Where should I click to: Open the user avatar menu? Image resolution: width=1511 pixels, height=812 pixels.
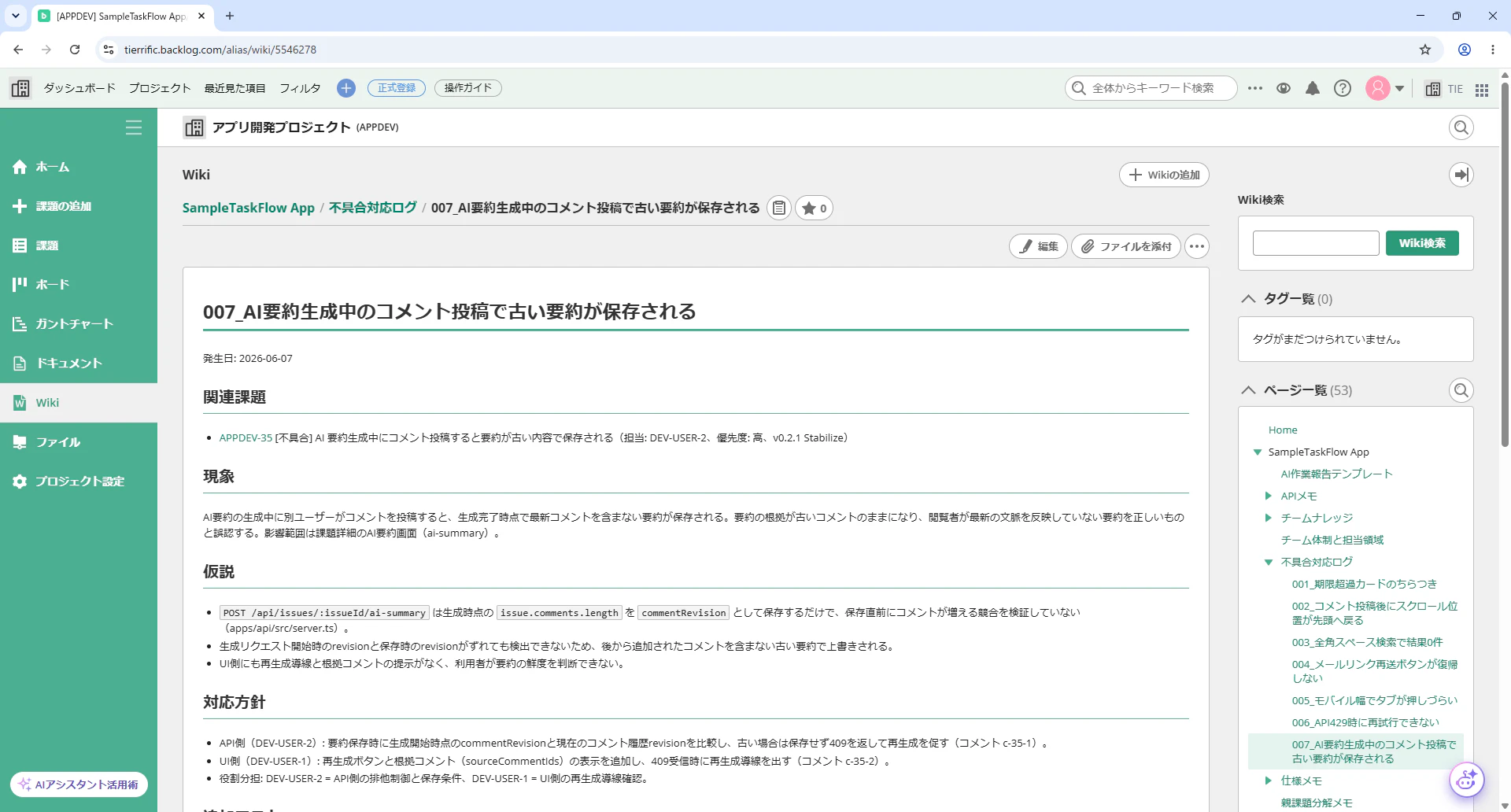click(1378, 88)
